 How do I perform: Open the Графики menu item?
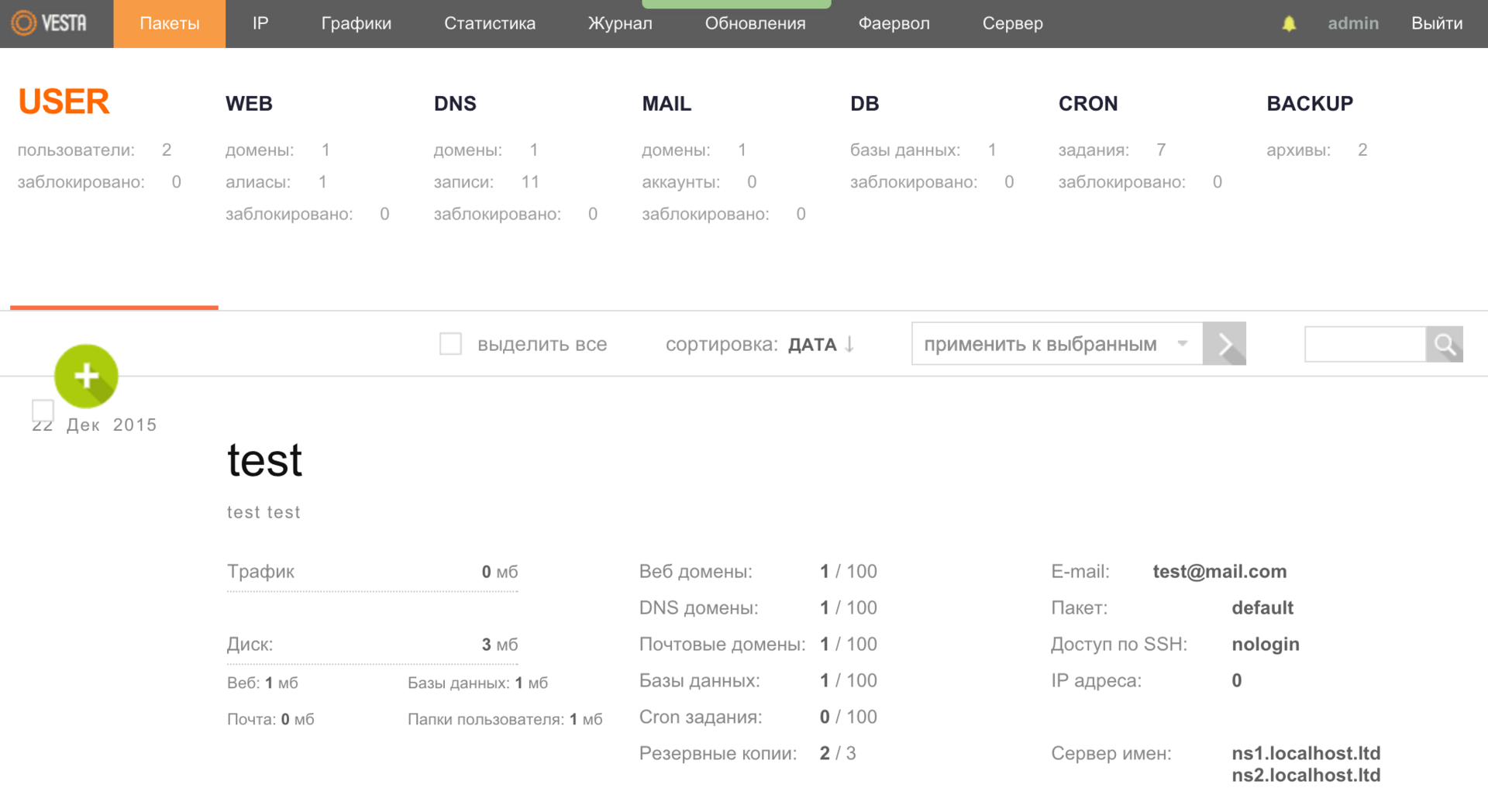[x=356, y=24]
